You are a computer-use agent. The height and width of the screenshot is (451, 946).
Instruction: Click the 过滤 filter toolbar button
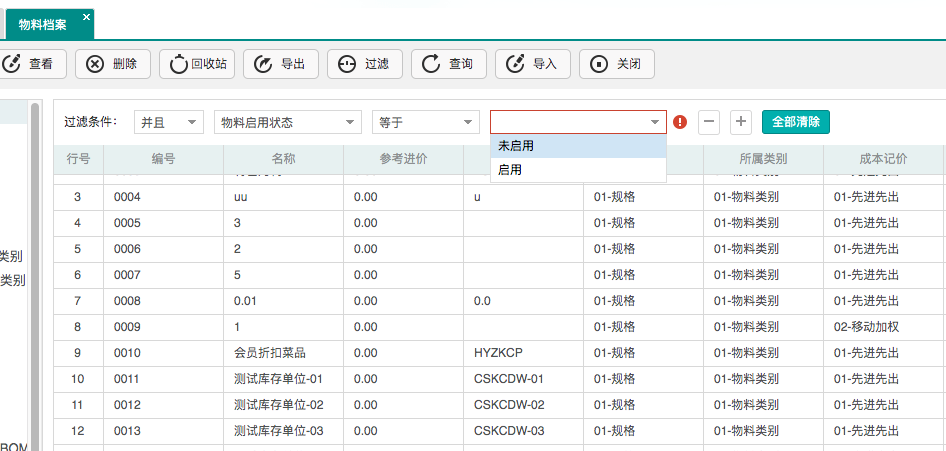(x=365, y=64)
